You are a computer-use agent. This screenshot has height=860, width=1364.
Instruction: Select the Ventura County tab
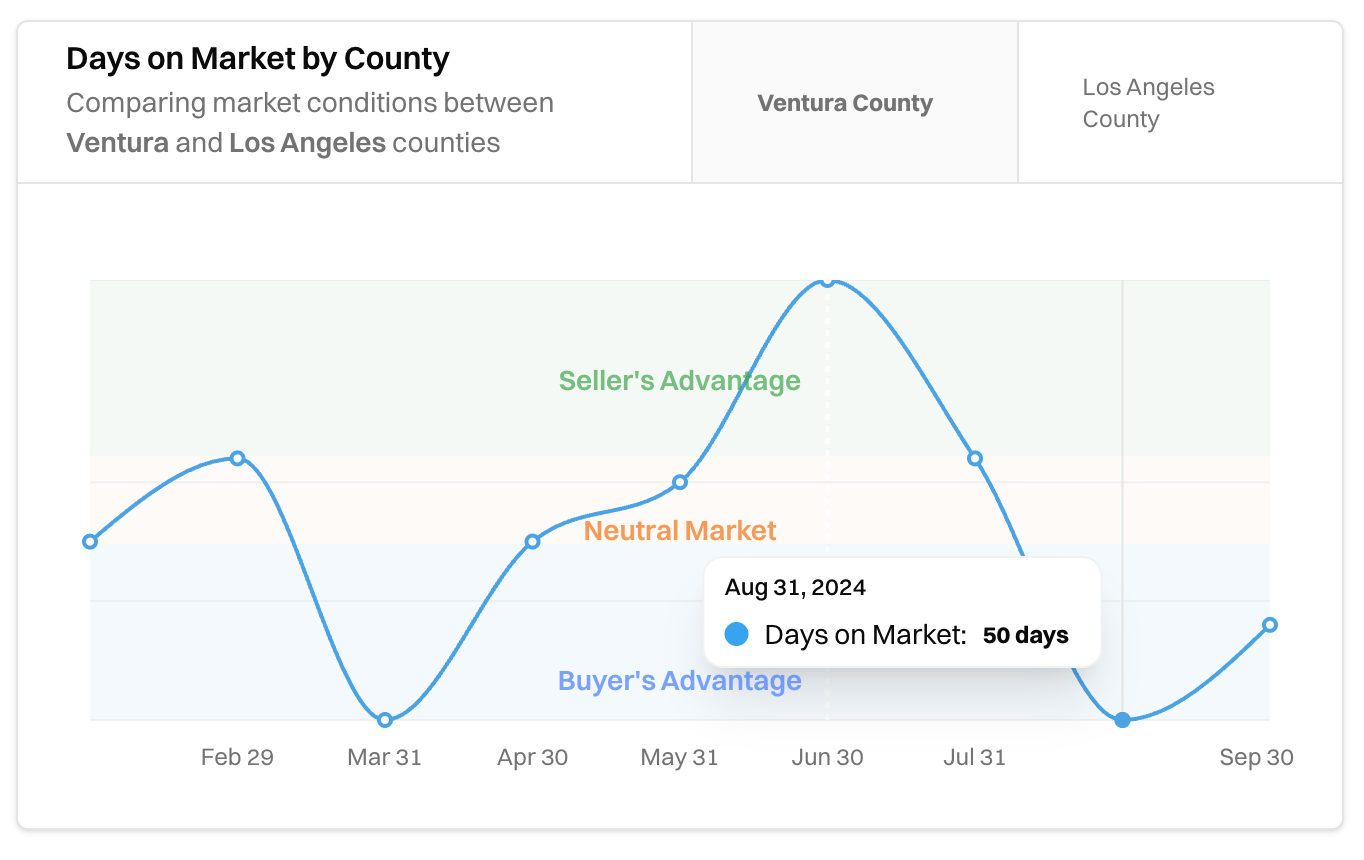[x=845, y=103]
